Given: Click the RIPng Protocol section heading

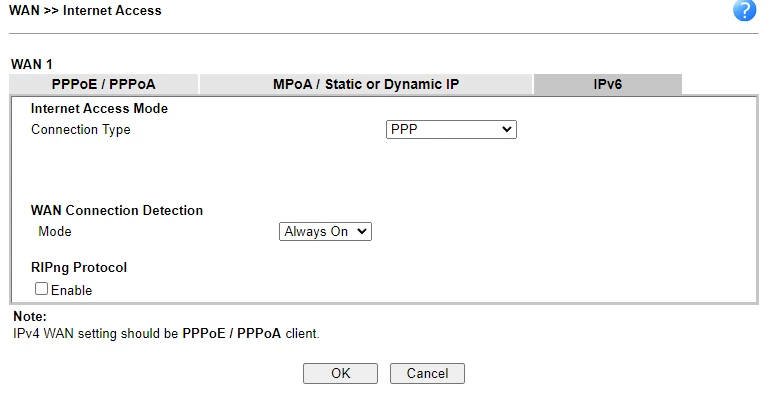Looking at the screenshot, I should (x=79, y=267).
